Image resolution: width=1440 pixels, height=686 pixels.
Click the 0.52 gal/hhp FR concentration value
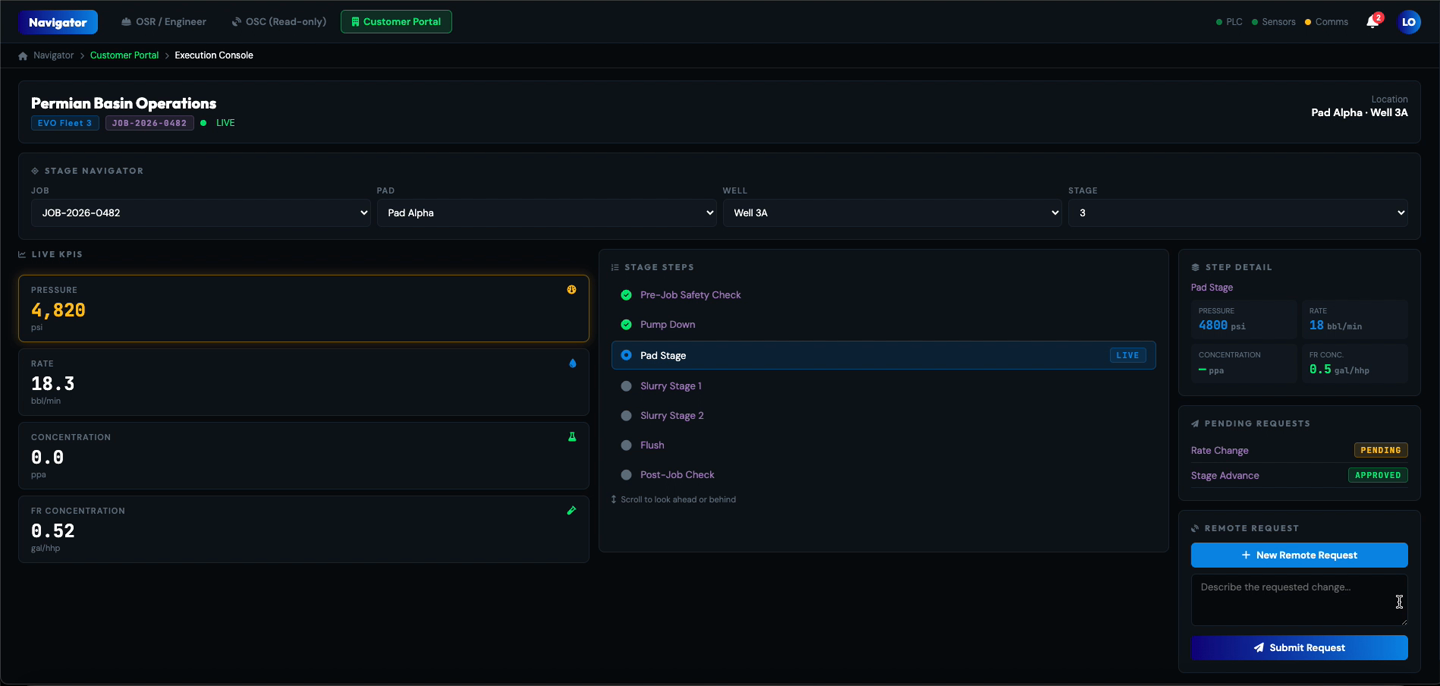(x=53, y=531)
